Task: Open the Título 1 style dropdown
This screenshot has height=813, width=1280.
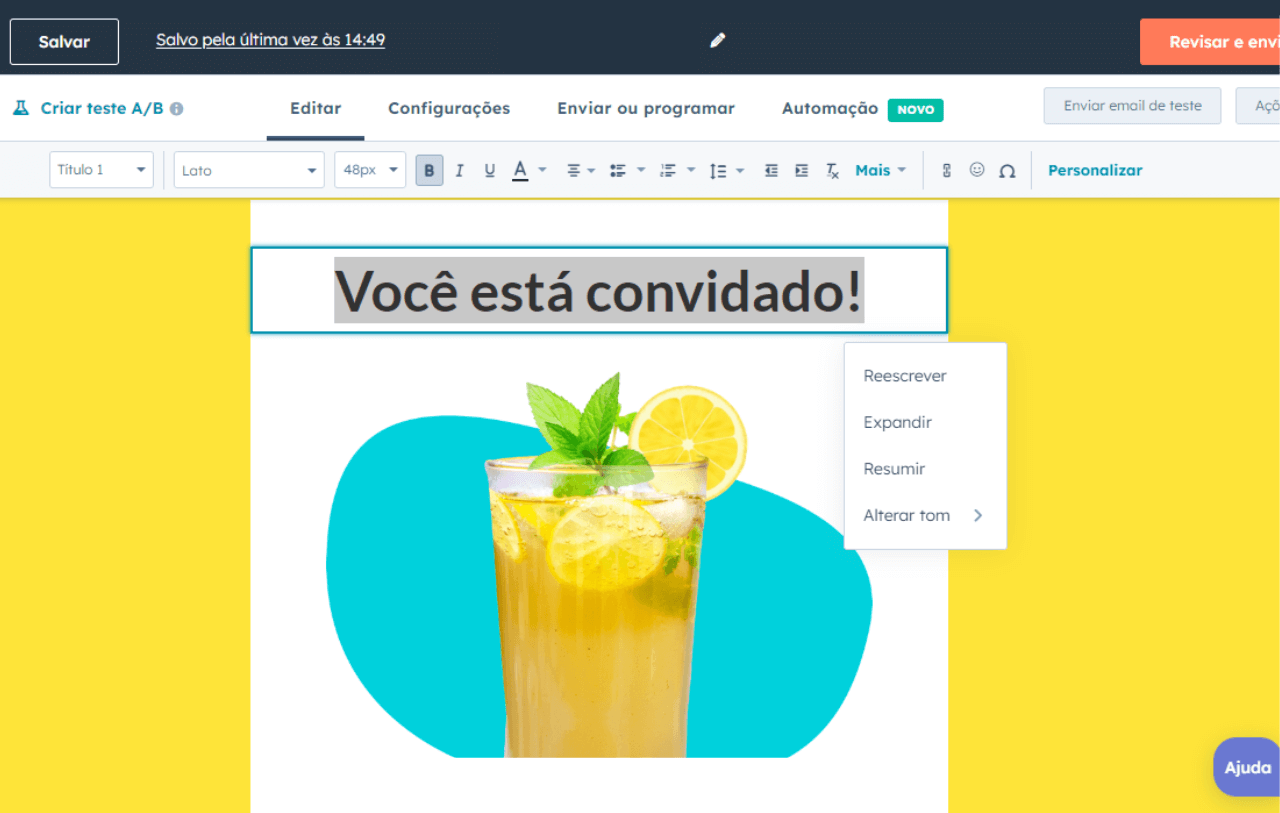Action: pos(101,170)
